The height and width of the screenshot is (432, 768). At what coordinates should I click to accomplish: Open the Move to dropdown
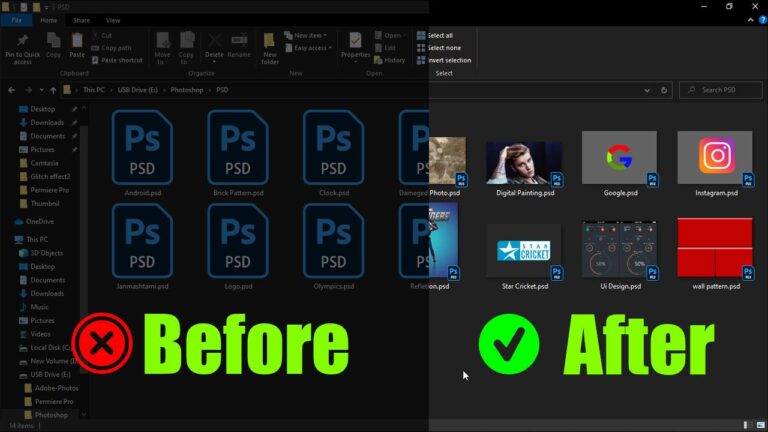(x=162, y=48)
